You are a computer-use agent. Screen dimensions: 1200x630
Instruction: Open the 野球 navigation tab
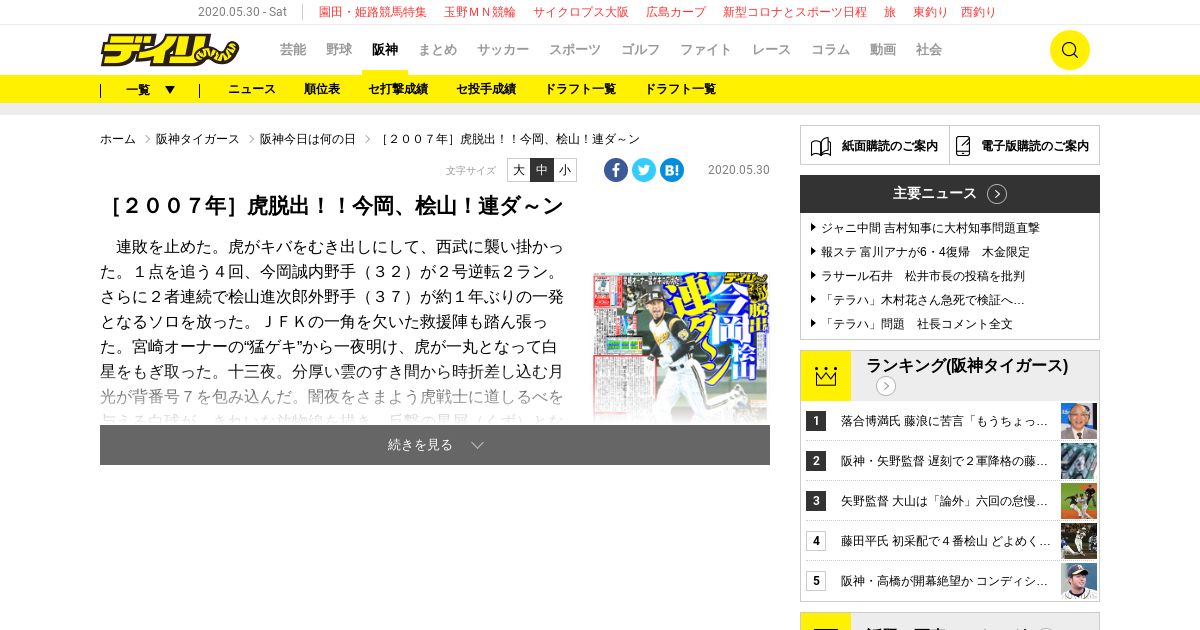pyautogui.click(x=339, y=49)
